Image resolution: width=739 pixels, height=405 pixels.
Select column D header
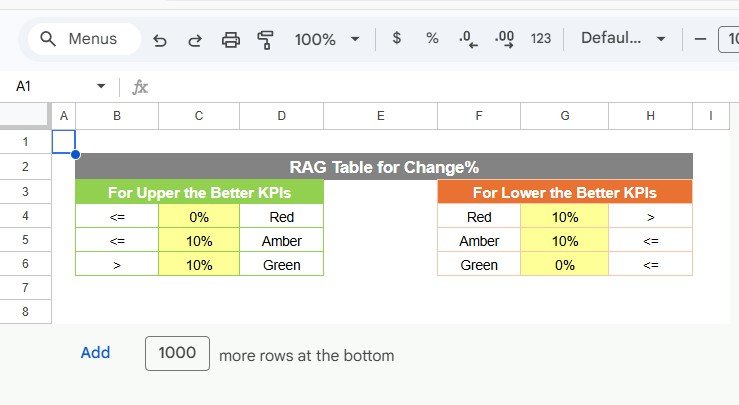[x=281, y=116]
